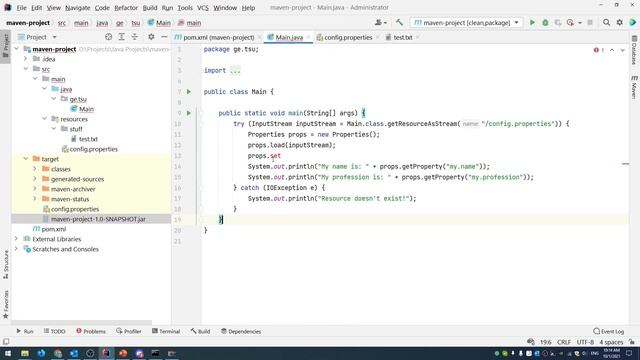The width and height of the screenshot is (640, 360).
Task: Open Search Everywhere magnifier icon
Action: point(607,23)
